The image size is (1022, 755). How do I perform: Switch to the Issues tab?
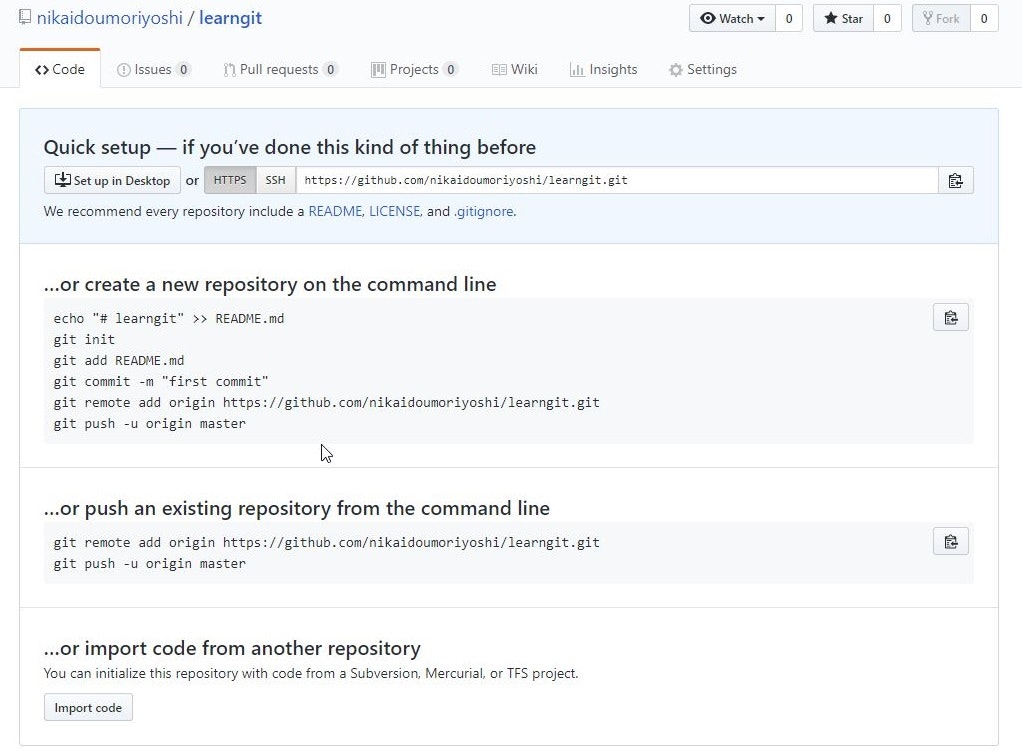pos(153,69)
